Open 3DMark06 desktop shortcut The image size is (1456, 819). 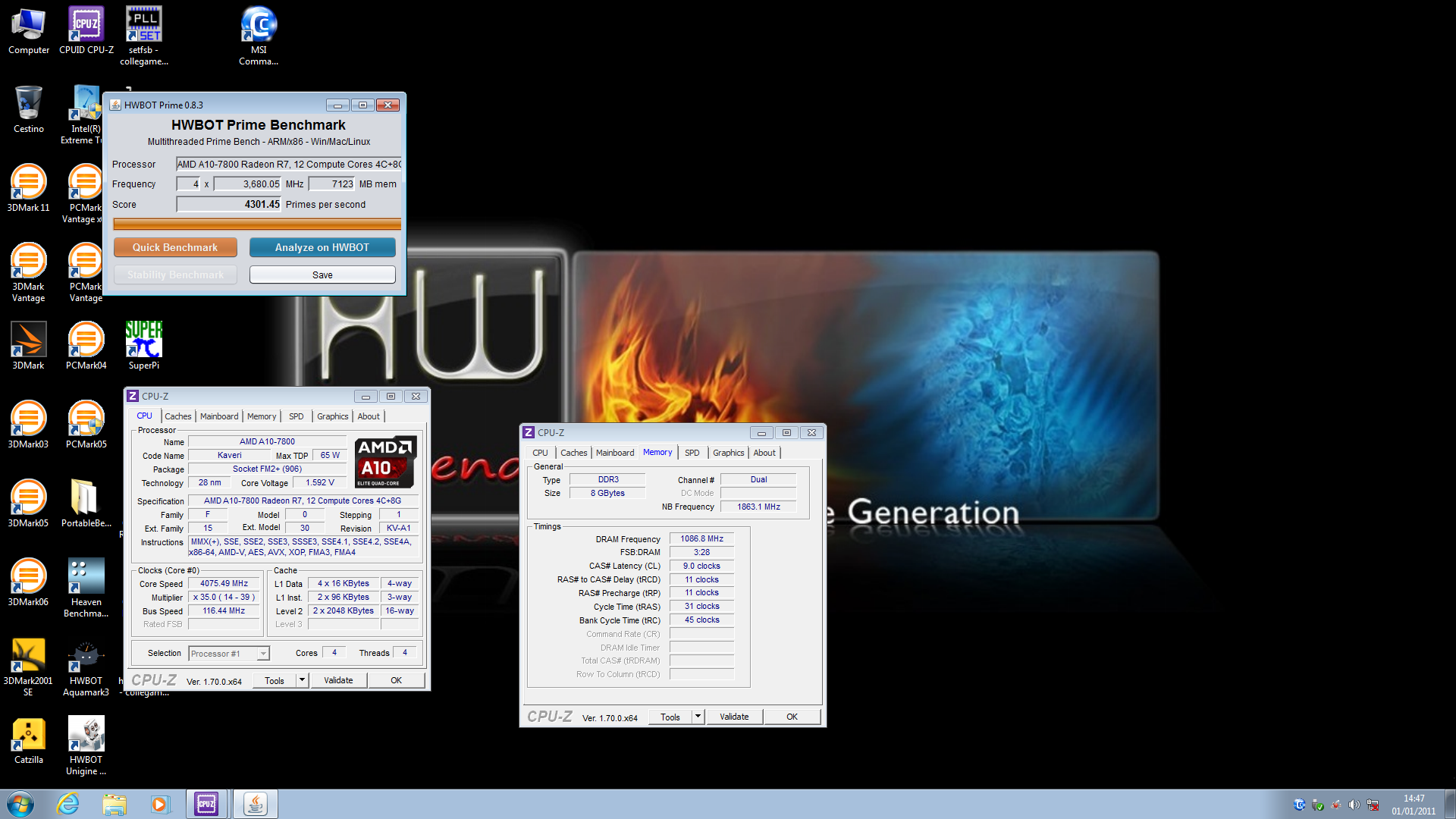(x=29, y=584)
